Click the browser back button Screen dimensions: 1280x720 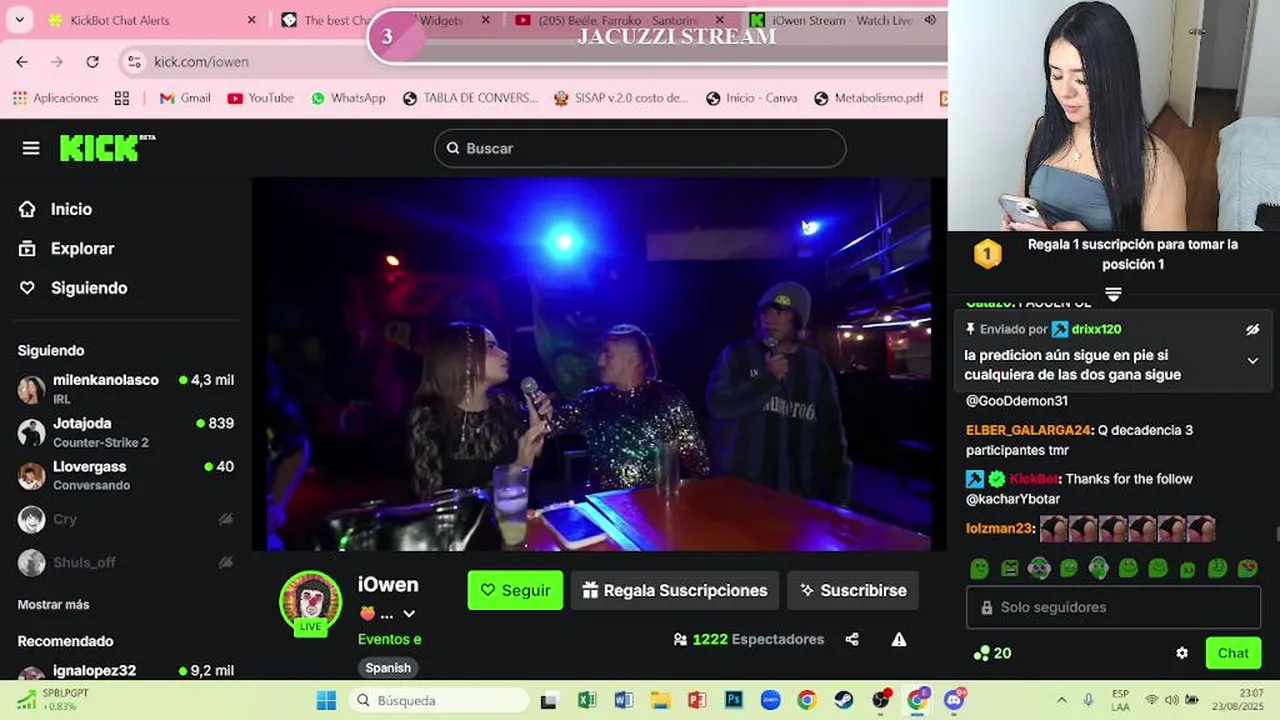click(x=22, y=61)
